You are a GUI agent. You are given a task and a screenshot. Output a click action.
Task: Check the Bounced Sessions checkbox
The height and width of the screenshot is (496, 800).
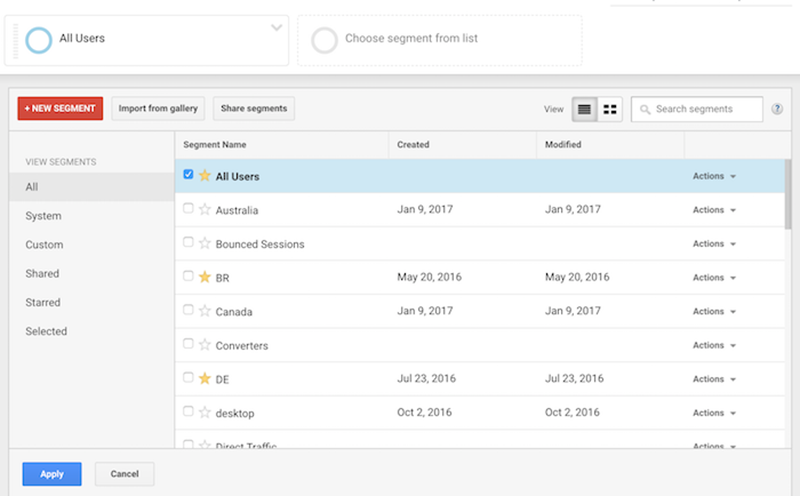188,242
